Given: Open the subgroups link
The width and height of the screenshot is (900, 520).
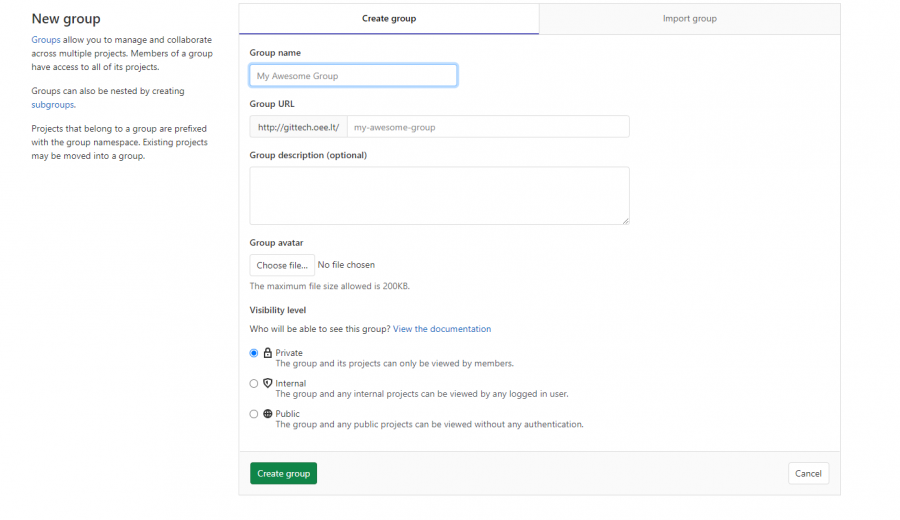Looking at the screenshot, I should point(53,104).
